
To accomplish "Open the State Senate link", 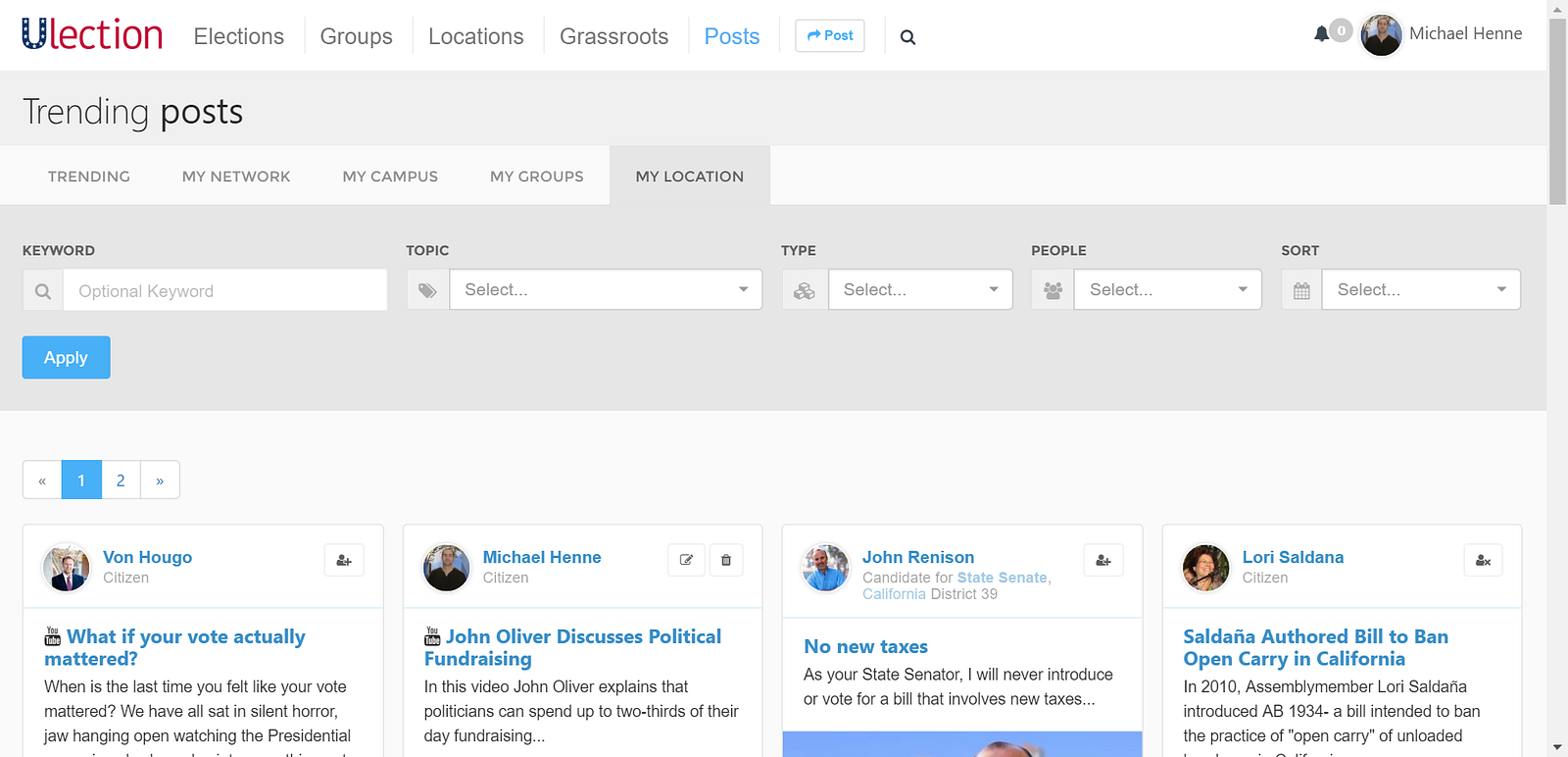I will (x=1003, y=578).
